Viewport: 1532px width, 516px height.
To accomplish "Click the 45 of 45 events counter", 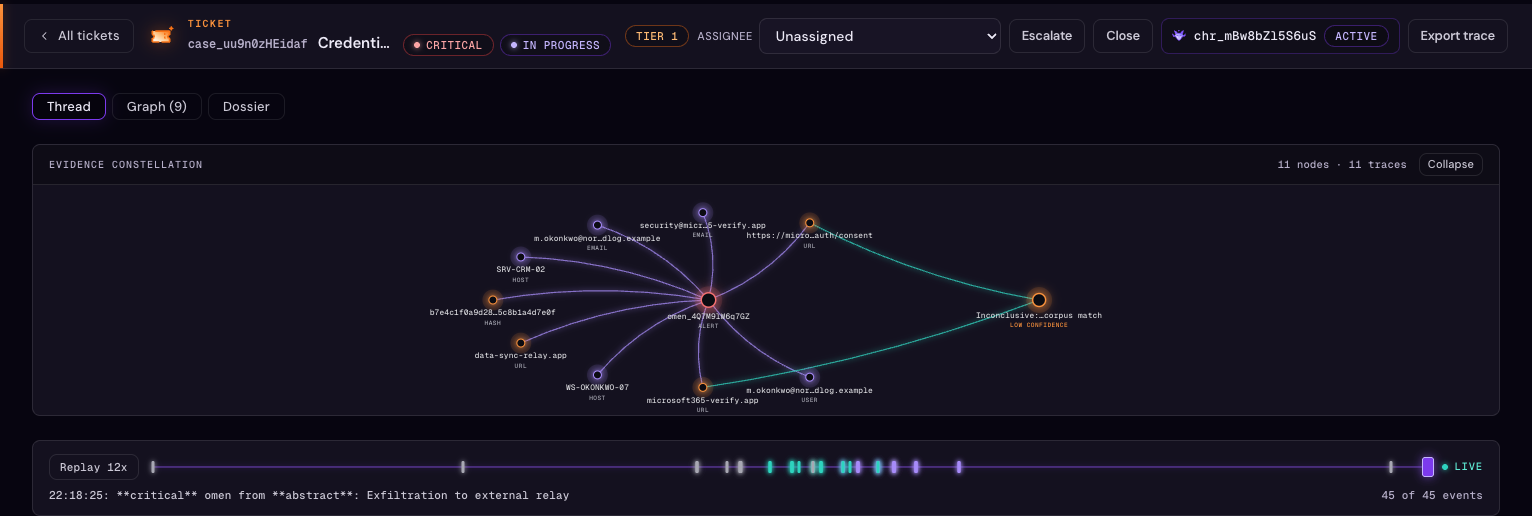I will [x=1432, y=495].
